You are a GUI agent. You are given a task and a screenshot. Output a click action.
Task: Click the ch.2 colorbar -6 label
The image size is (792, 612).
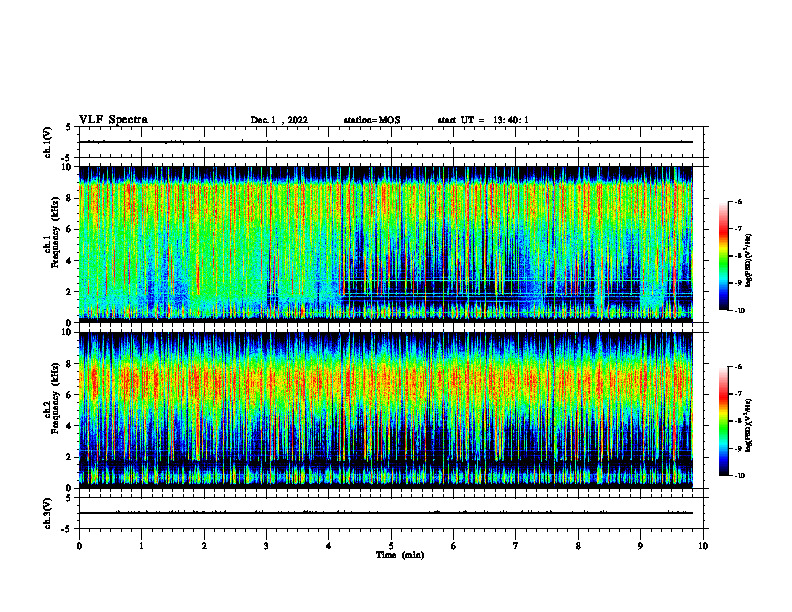738,367
